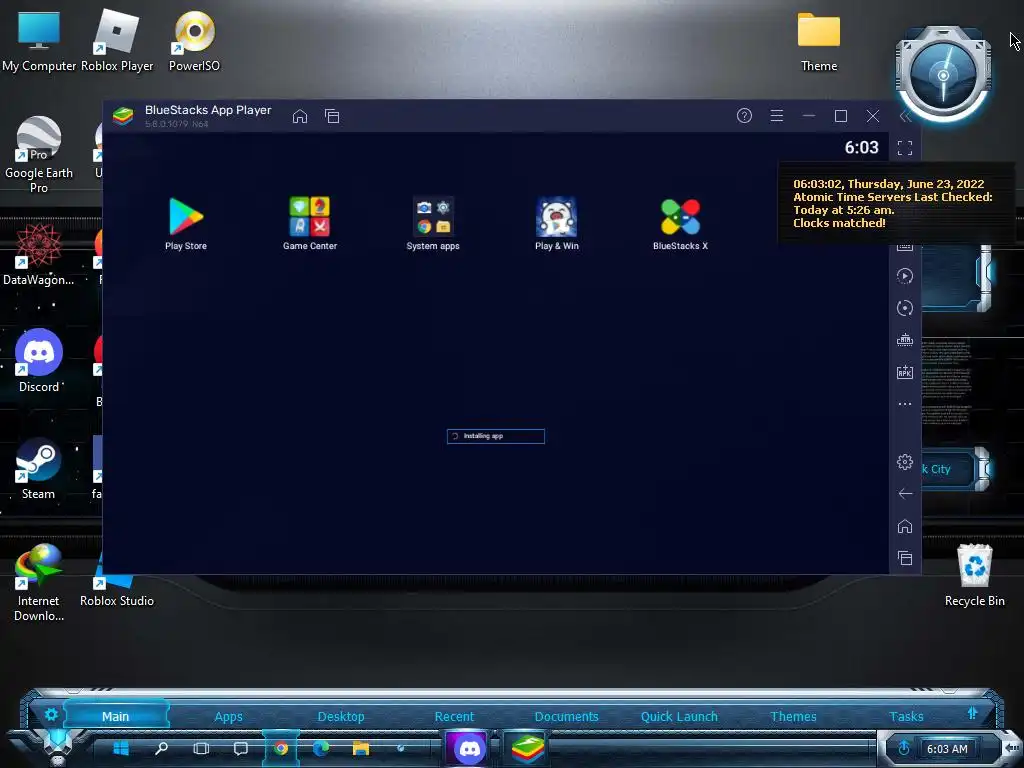The image size is (1024, 768).
Task: Select the Roblox Studio shortcut
Action: [x=116, y=580]
